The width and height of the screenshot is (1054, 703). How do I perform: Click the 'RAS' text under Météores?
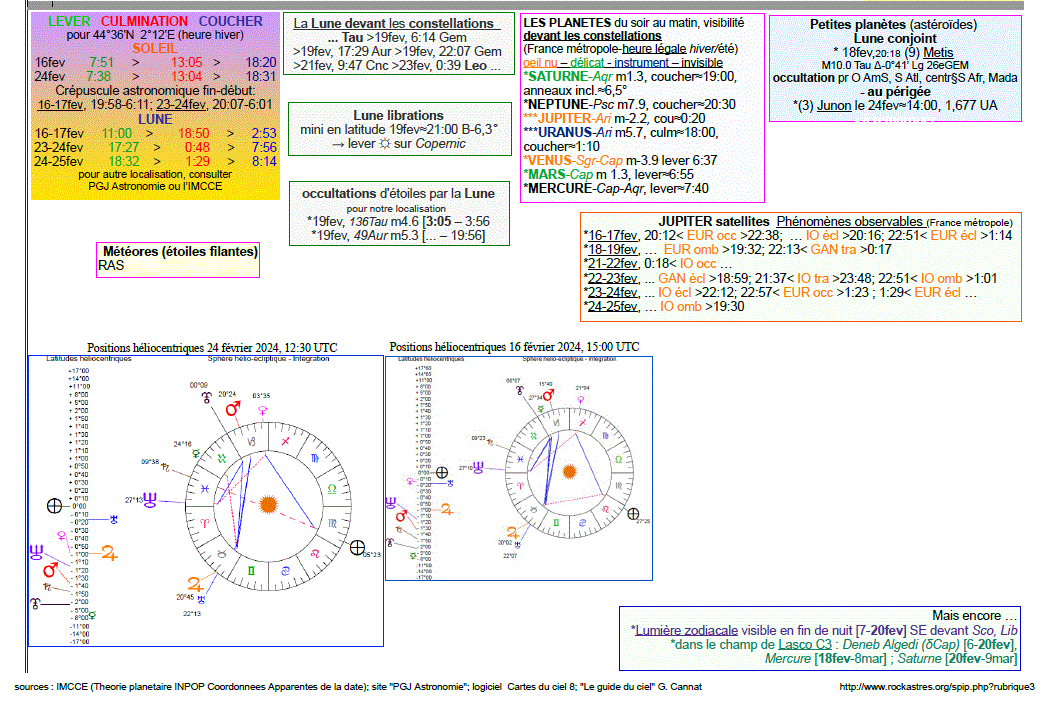coord(111,265)
